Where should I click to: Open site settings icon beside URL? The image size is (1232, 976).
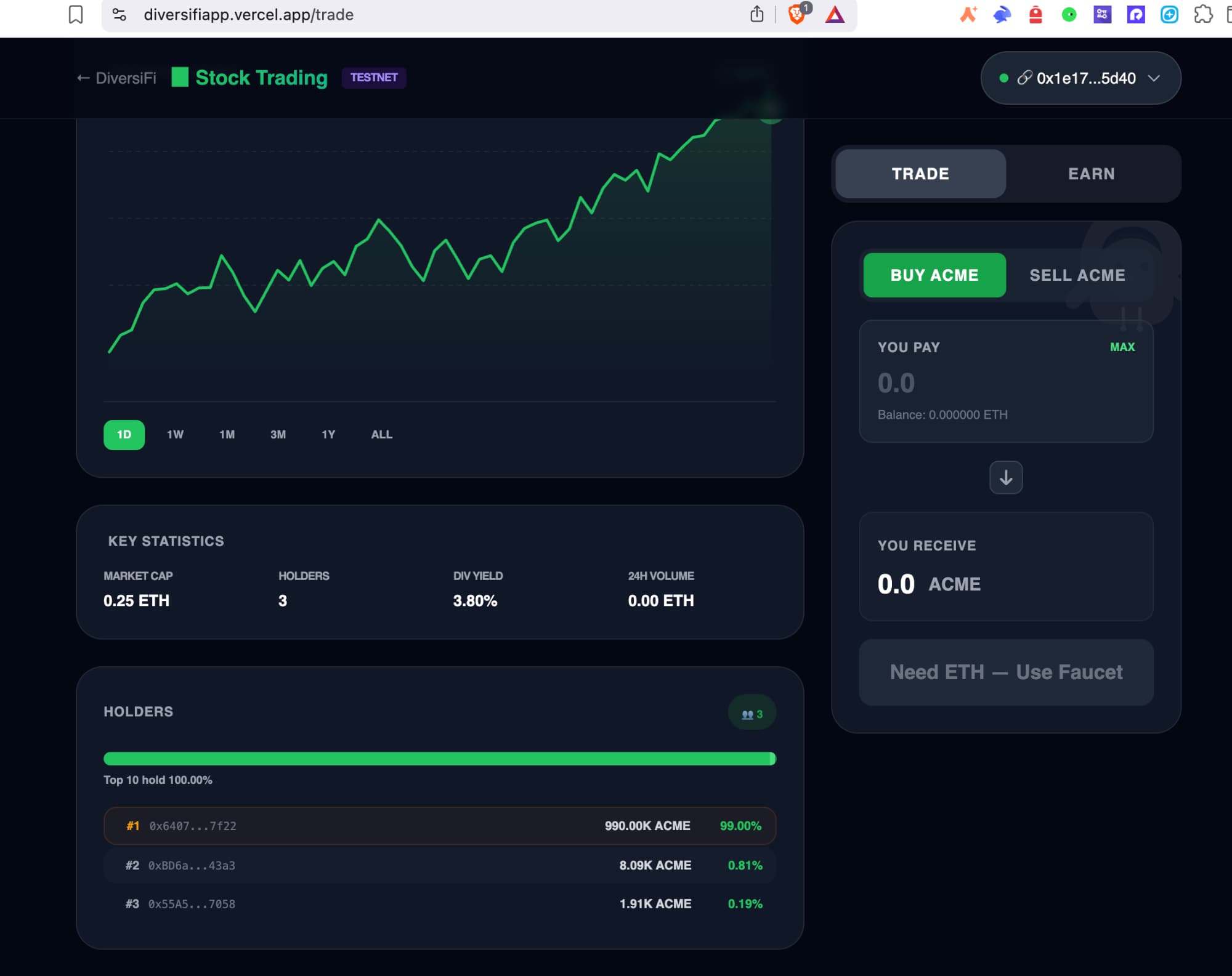(120, 15)
